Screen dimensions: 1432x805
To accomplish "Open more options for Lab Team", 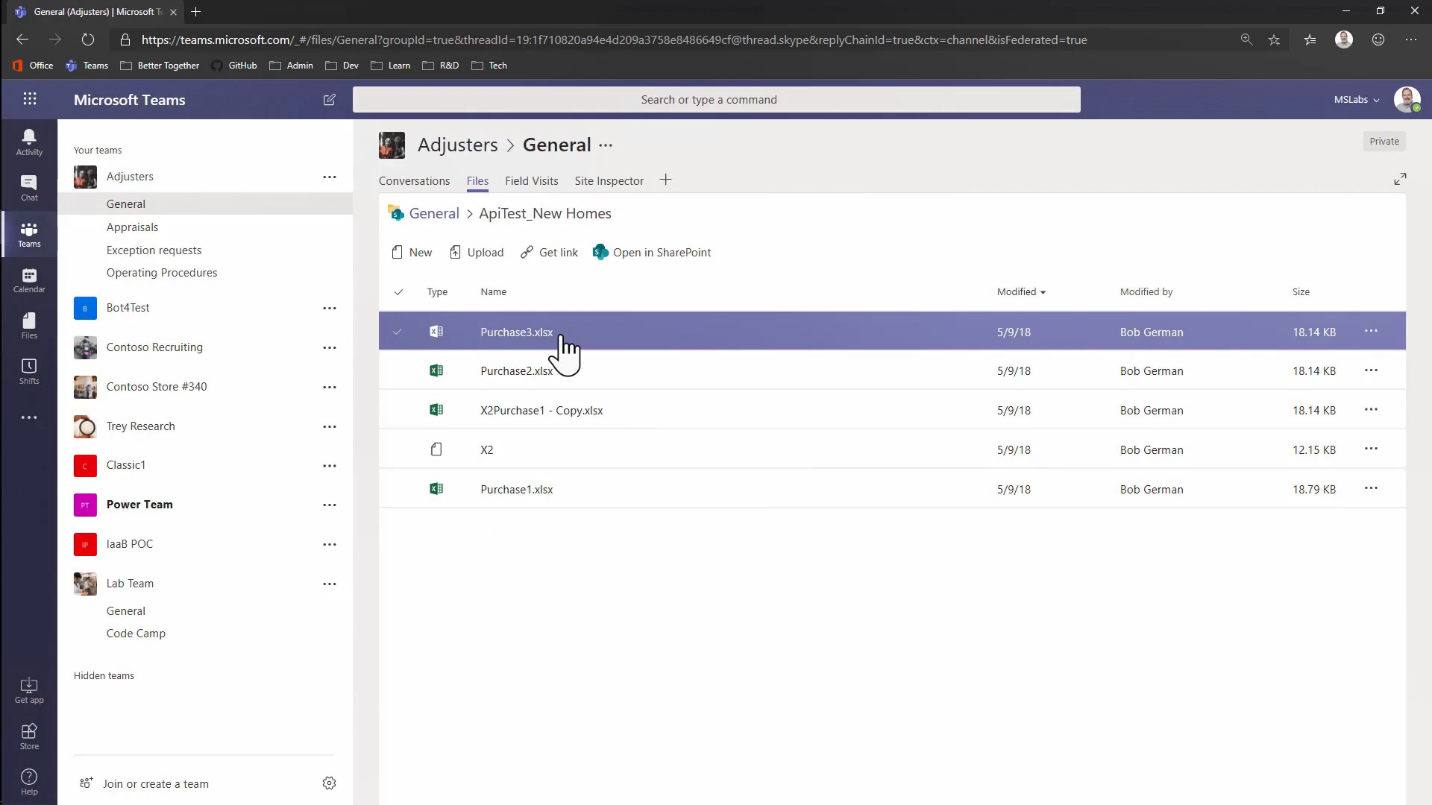I will click(x=329, y=584).
